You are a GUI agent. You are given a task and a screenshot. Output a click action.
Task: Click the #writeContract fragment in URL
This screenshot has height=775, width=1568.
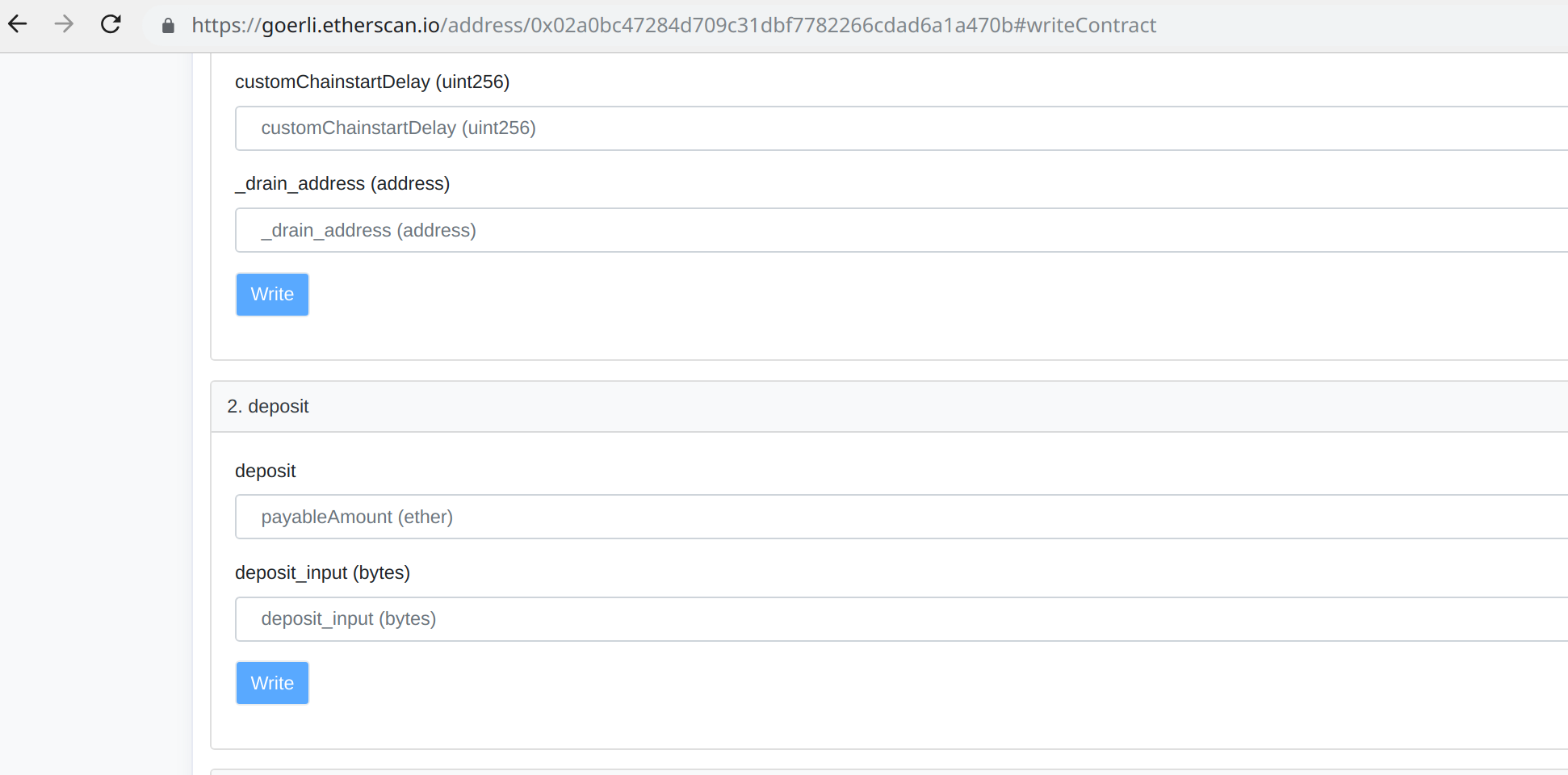pyautogui.click(x=1085, y=26)
